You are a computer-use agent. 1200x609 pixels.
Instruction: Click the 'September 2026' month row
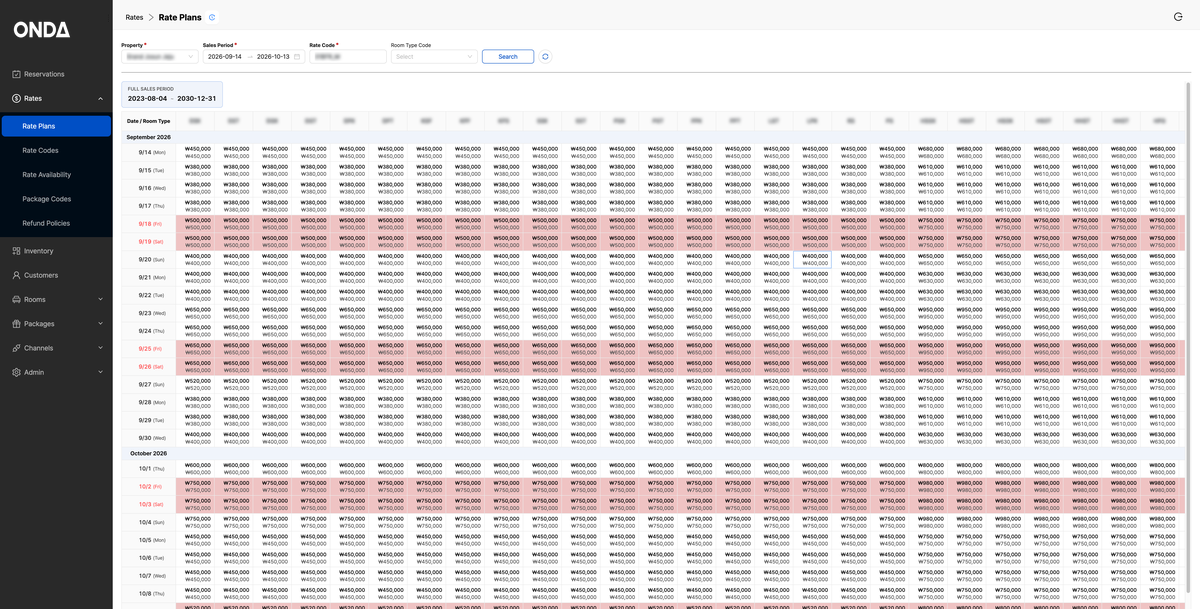[x=655, y=137]
